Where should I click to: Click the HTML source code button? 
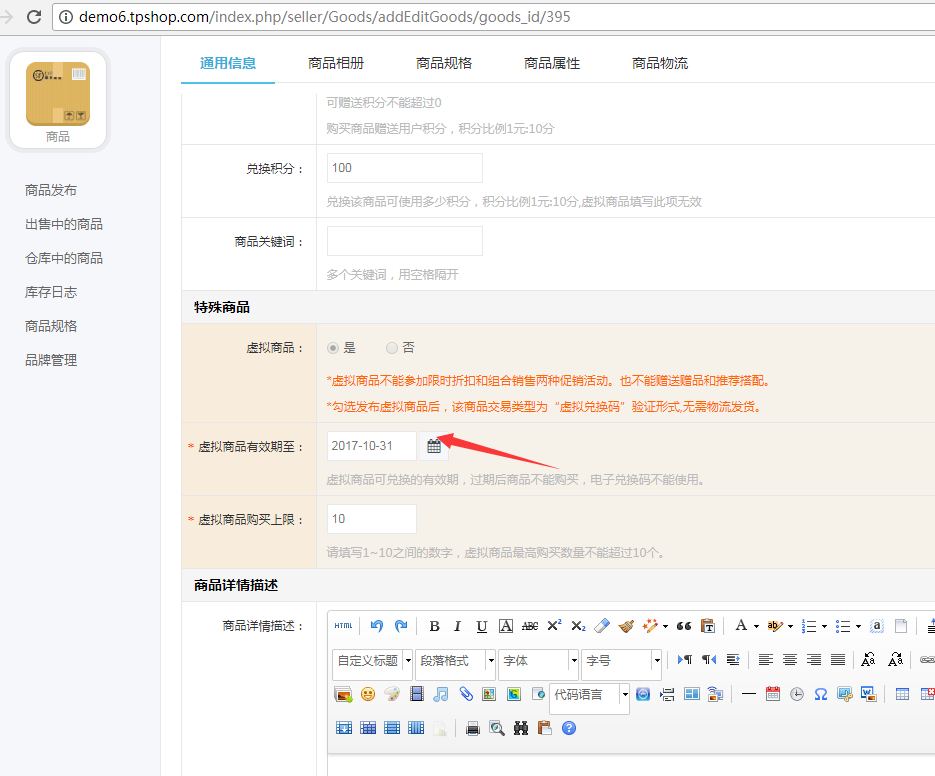[x=343, y=626]
